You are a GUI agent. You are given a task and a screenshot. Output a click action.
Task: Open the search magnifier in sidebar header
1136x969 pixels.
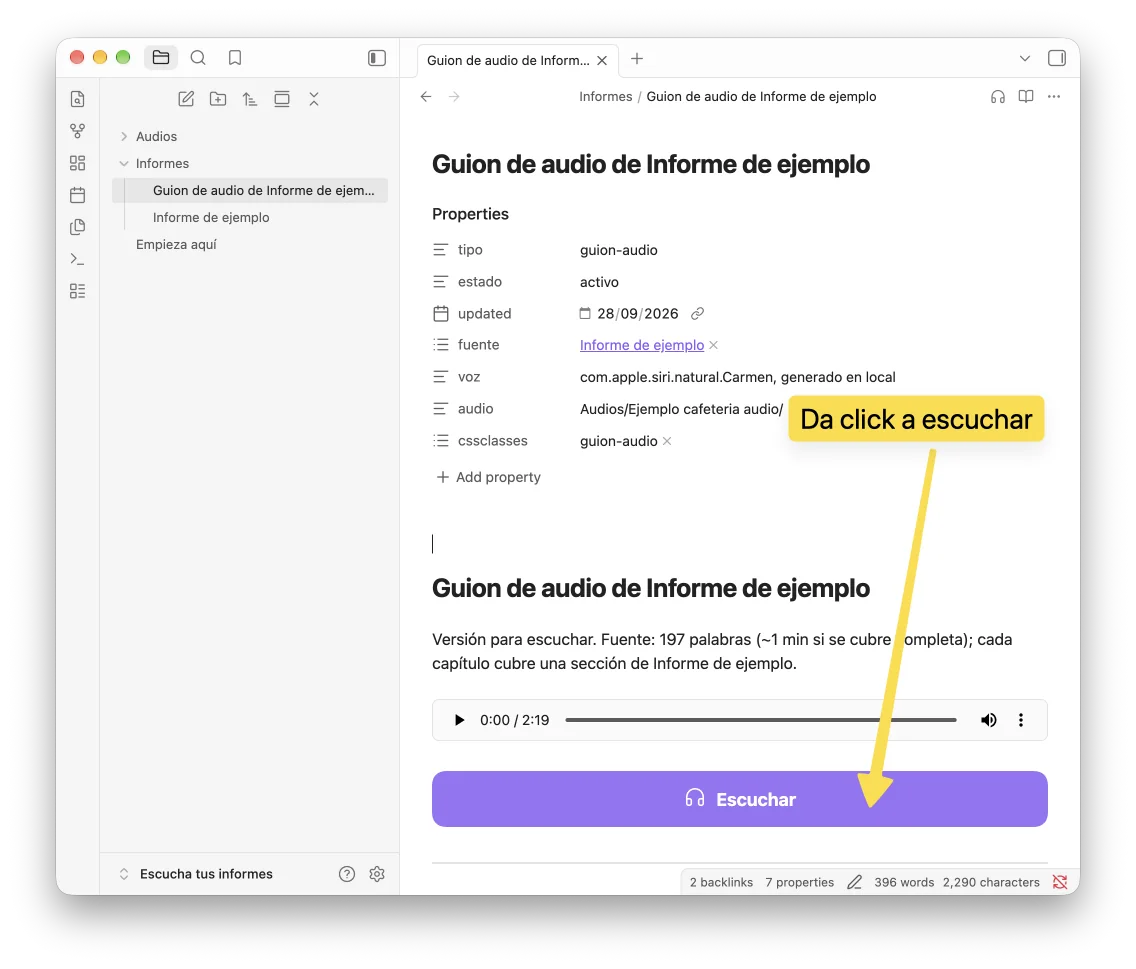(x=198, y=57)
